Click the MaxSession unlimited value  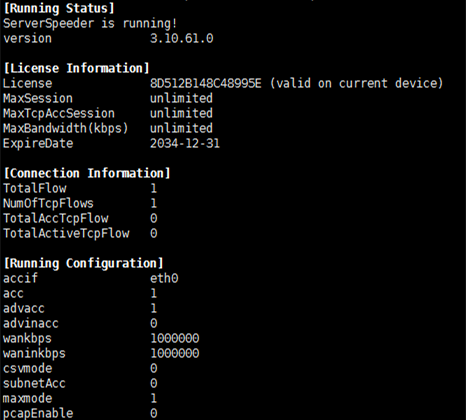click(x=181, y=98)
